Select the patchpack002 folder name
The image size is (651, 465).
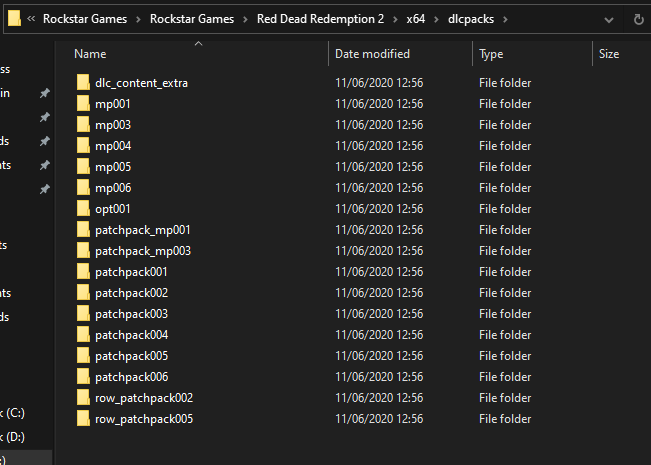pos(132,293)
